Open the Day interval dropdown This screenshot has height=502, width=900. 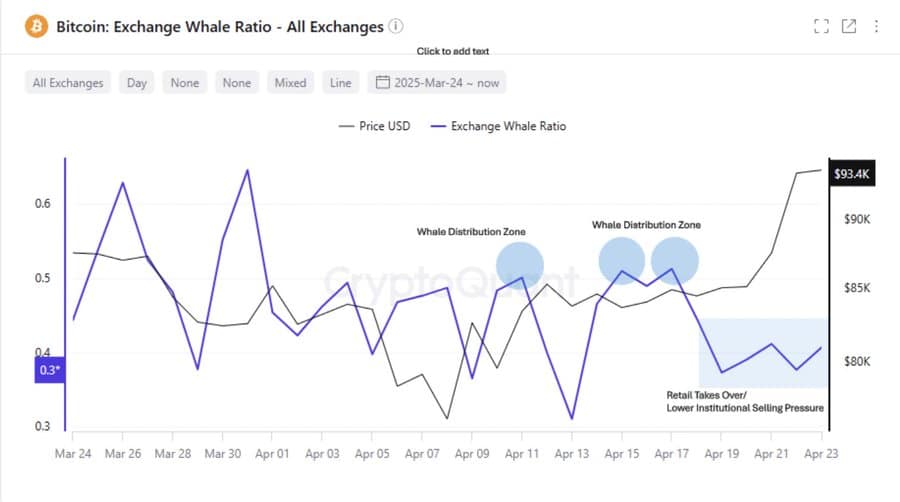pos(137,83)
